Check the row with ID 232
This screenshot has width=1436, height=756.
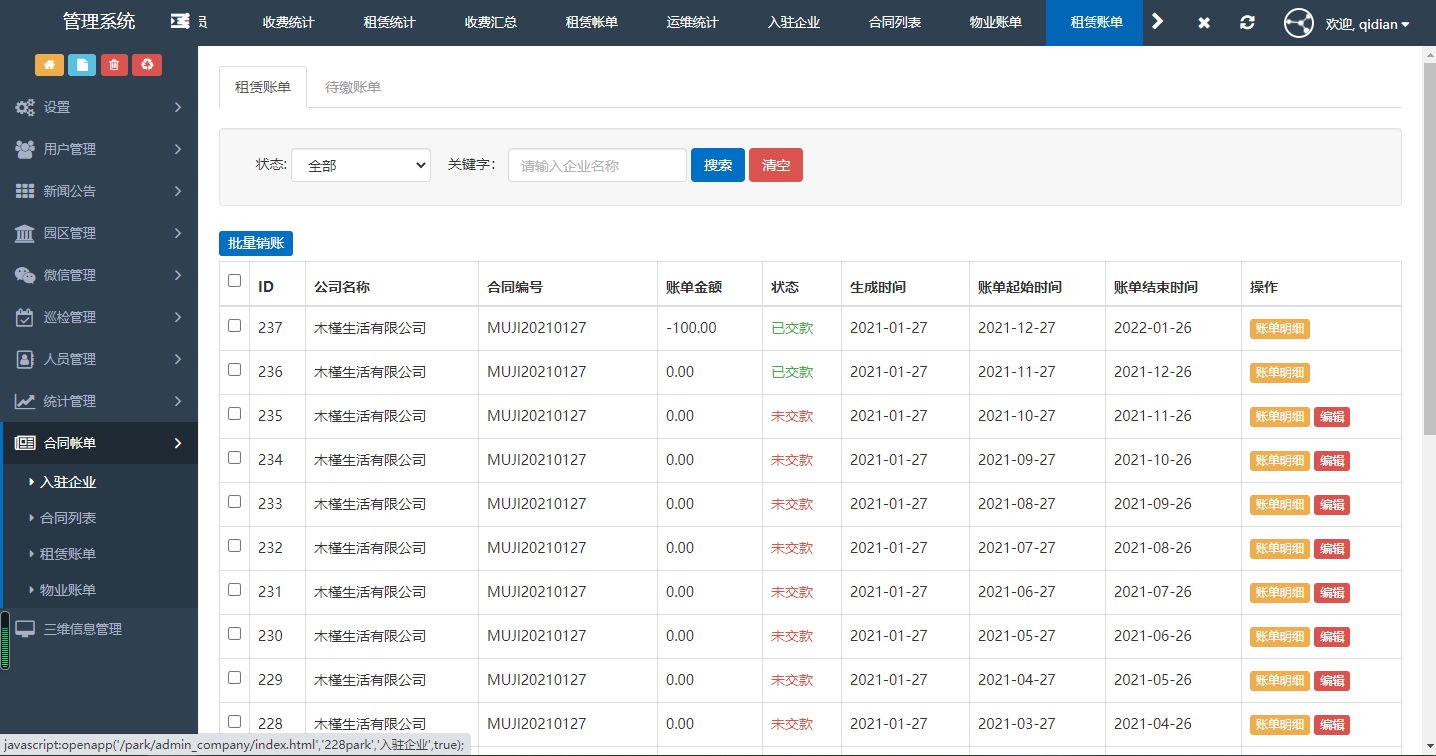coord(235,545)
